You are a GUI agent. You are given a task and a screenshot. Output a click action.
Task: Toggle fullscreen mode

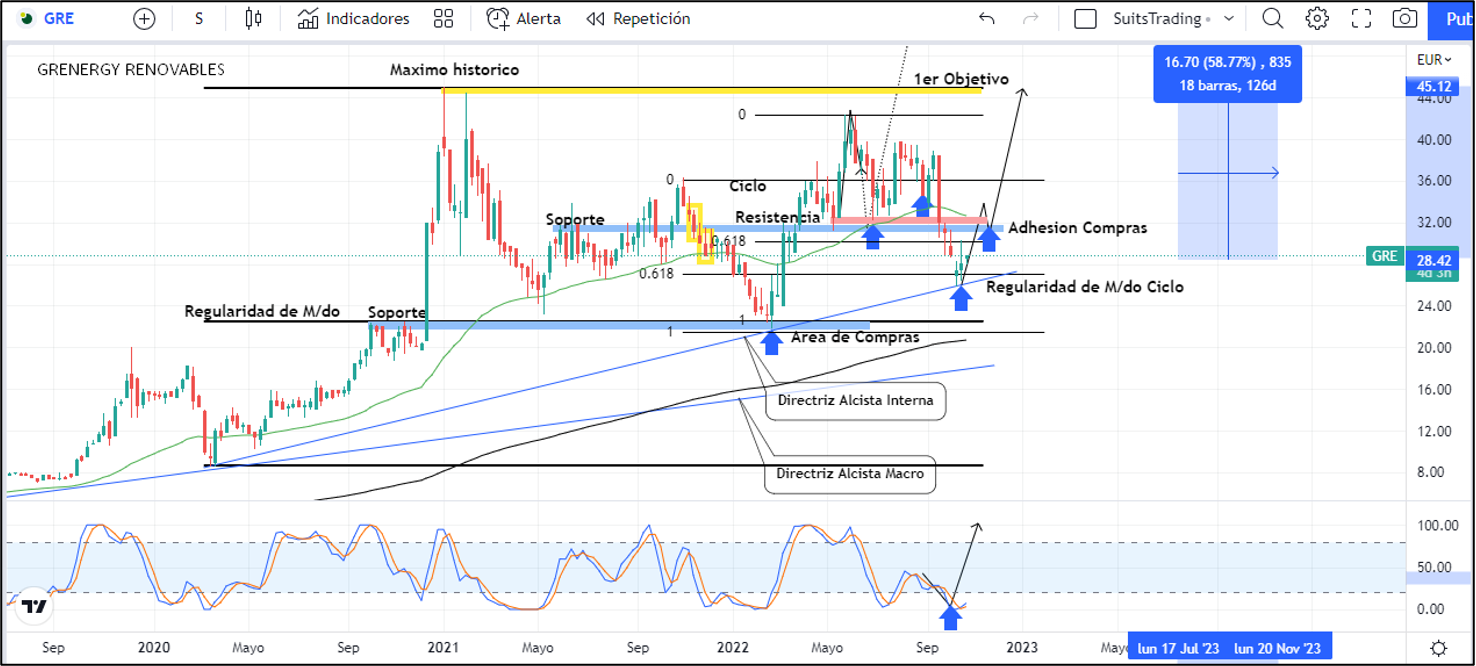pyautogui.click(x=1361, y=19)
